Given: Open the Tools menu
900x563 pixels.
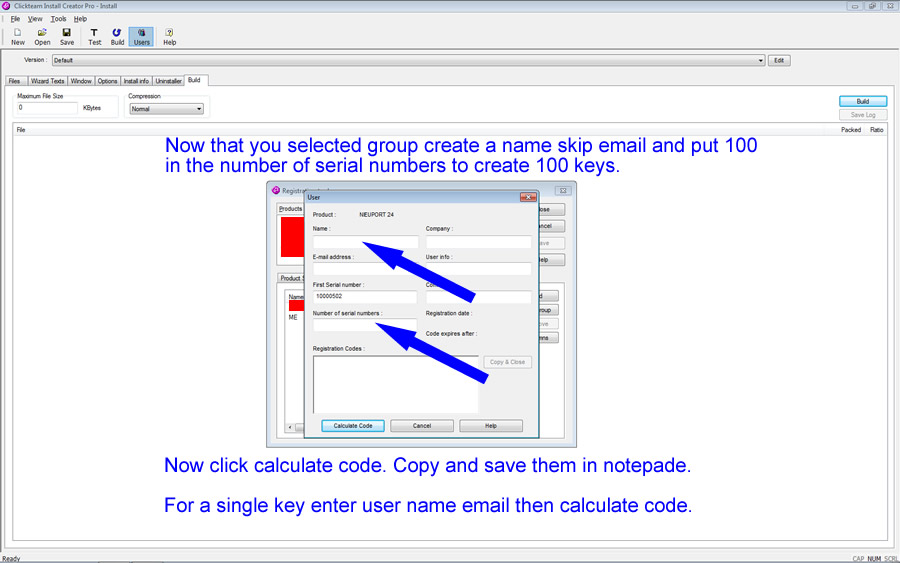Looking at the screenshot, I should [59, 19].
